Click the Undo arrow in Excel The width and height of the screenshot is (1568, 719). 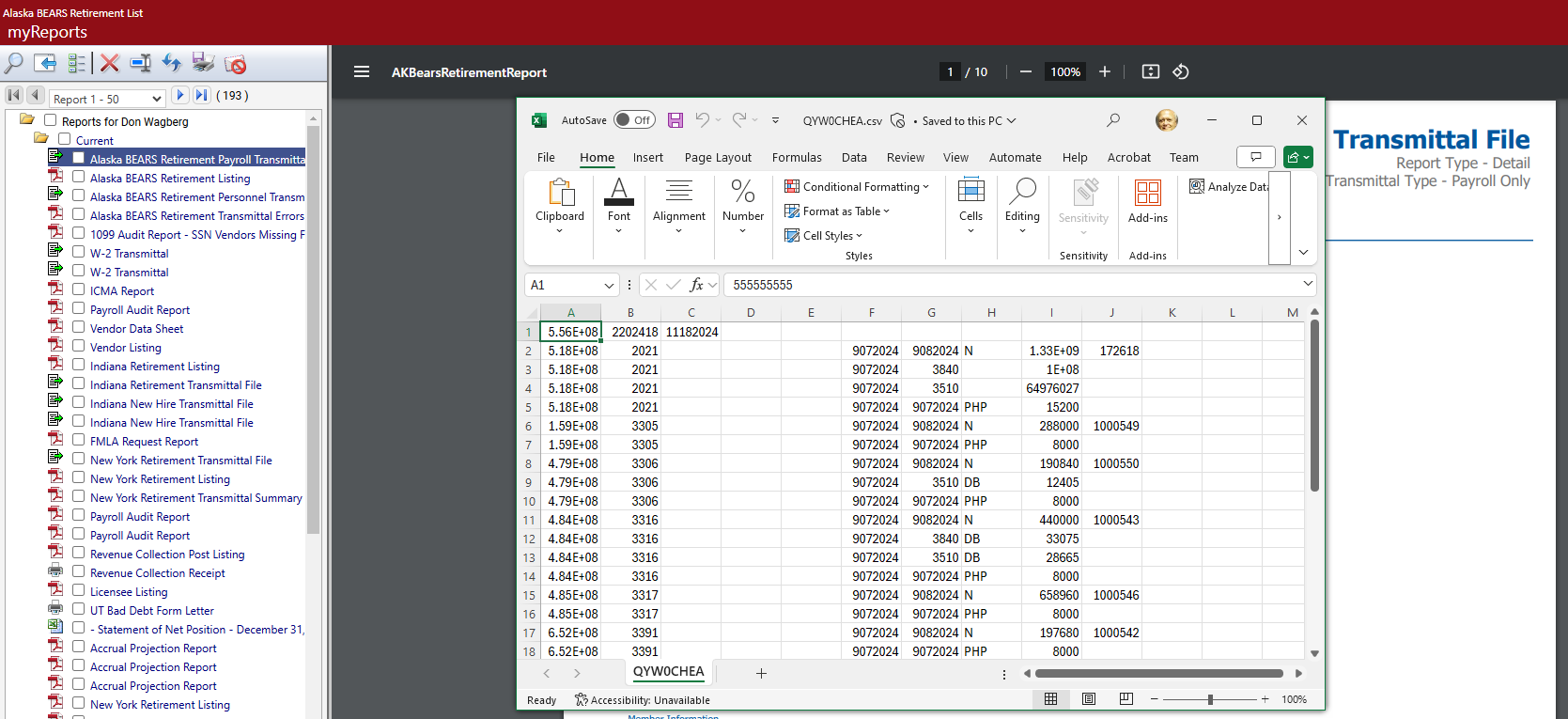click(x=702, y=120)
